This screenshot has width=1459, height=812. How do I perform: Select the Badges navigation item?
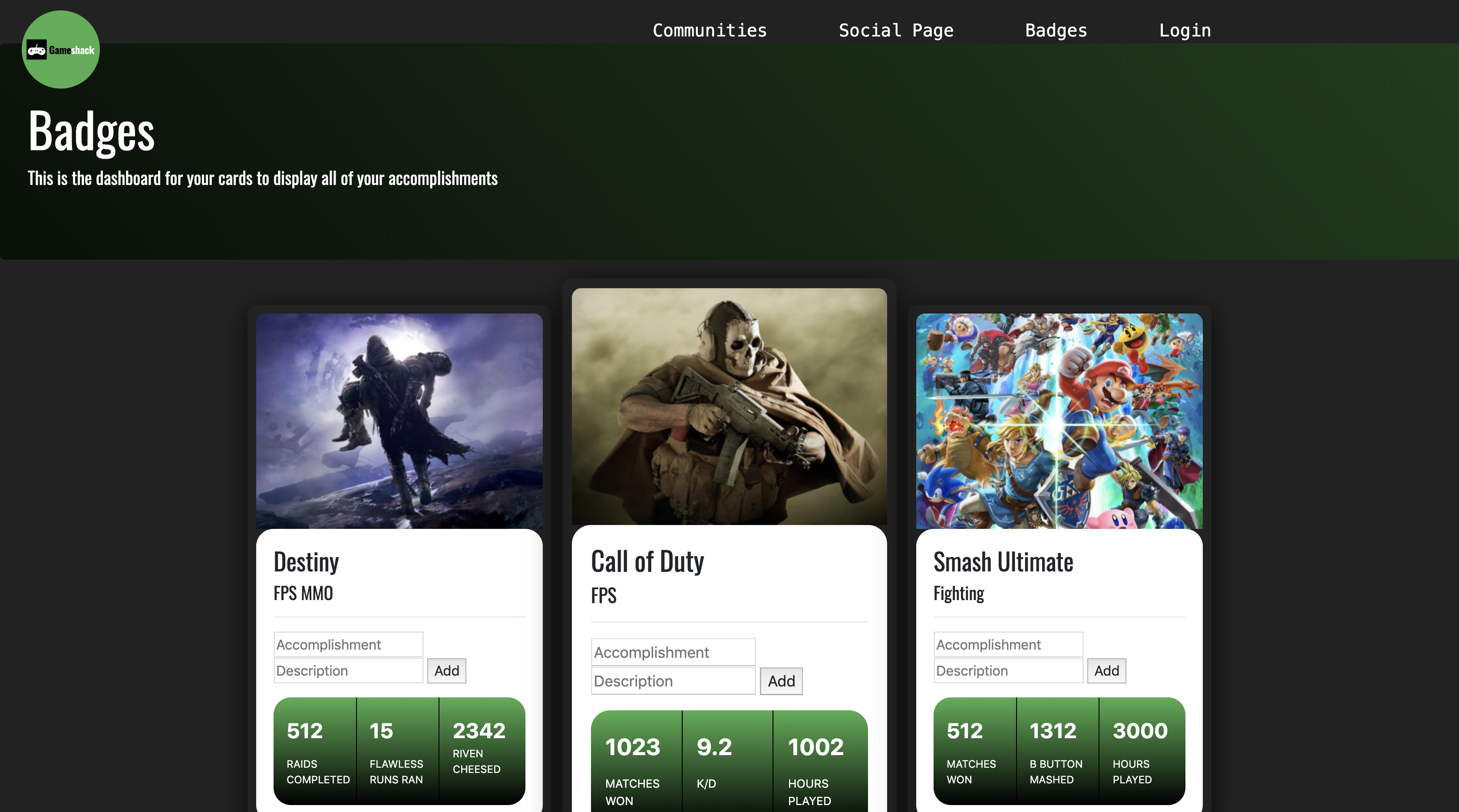pos(1056,30)
